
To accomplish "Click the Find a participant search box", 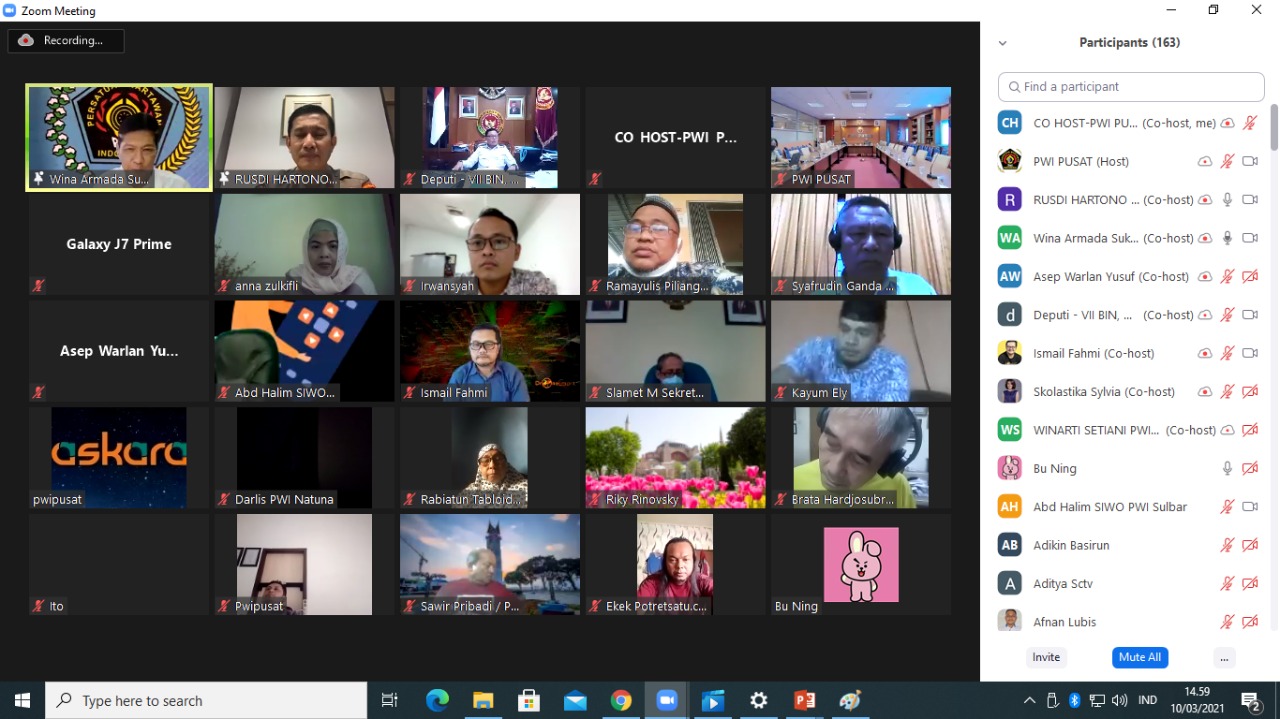I will [1131, 87].
